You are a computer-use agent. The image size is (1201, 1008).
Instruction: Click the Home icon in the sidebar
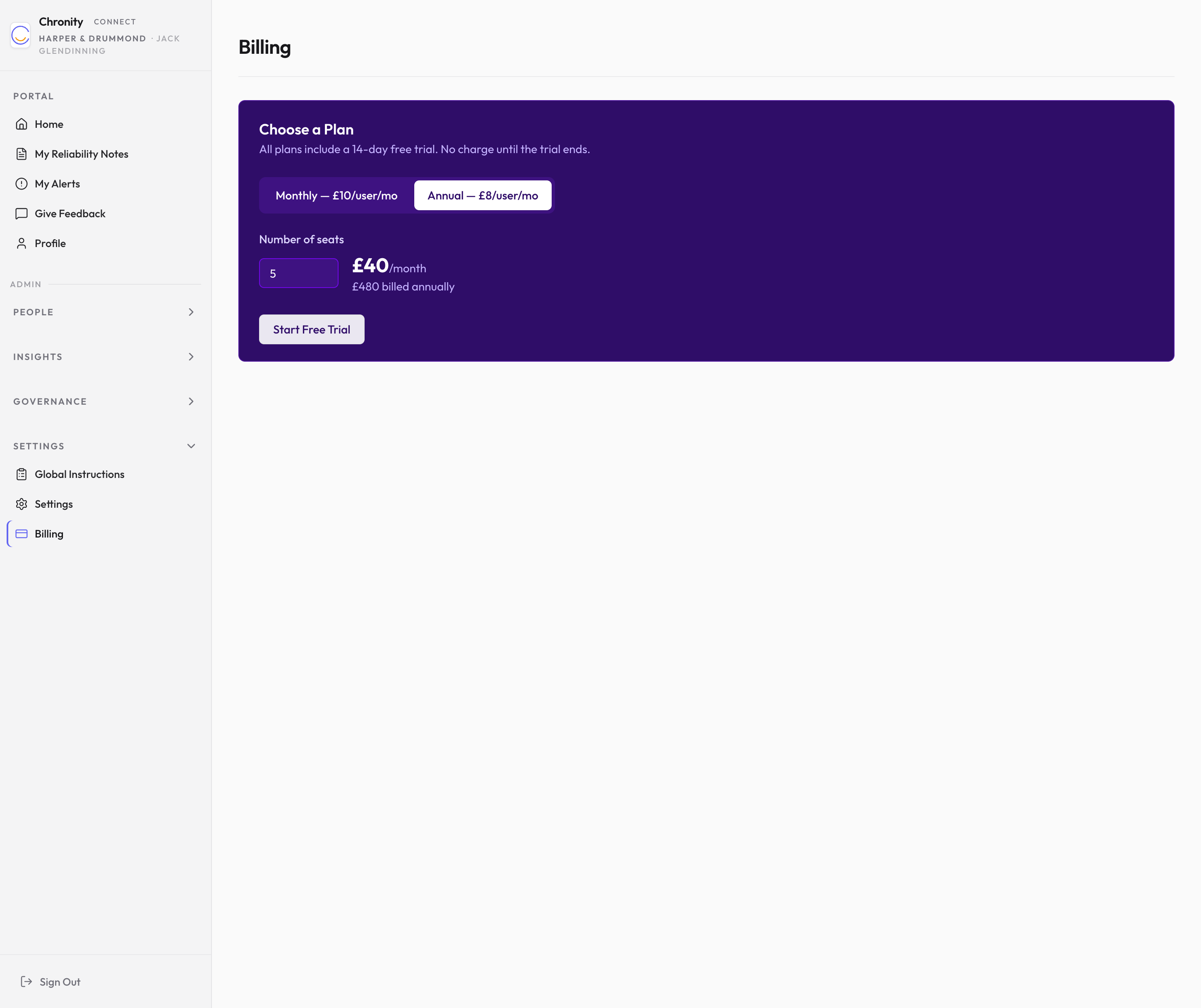[x=21, y=123]
